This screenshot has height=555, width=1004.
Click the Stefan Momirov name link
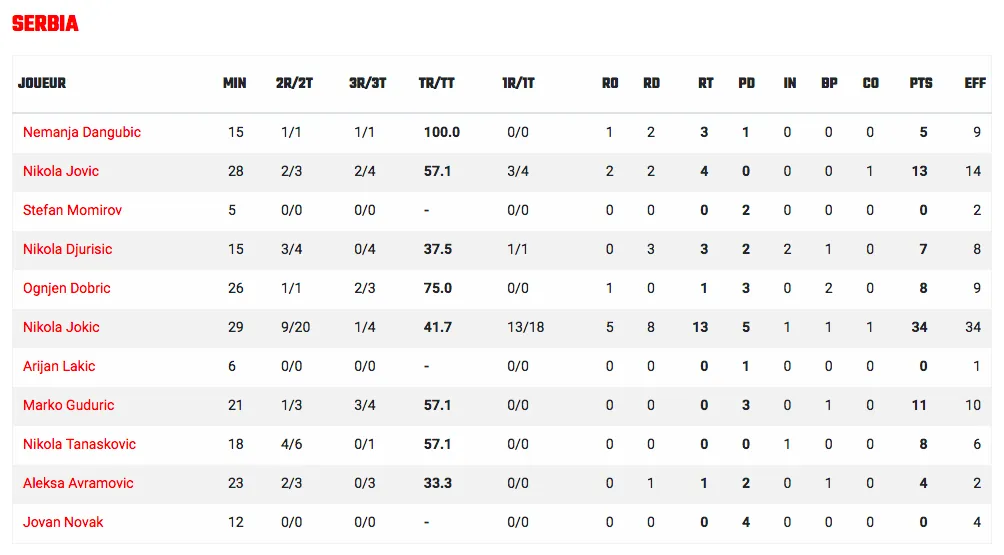point(72,211)
